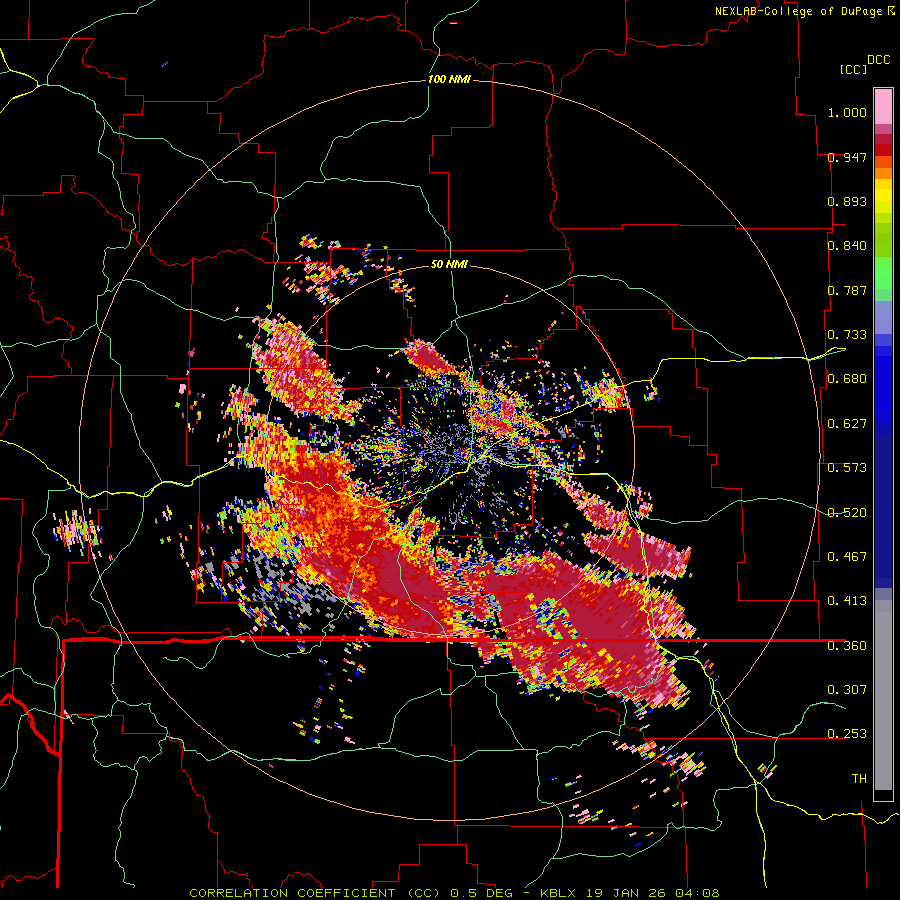This screenshot has width=900, height=900.
Task: Select the 0.307 scale value
Action: (x=847, y=689)
